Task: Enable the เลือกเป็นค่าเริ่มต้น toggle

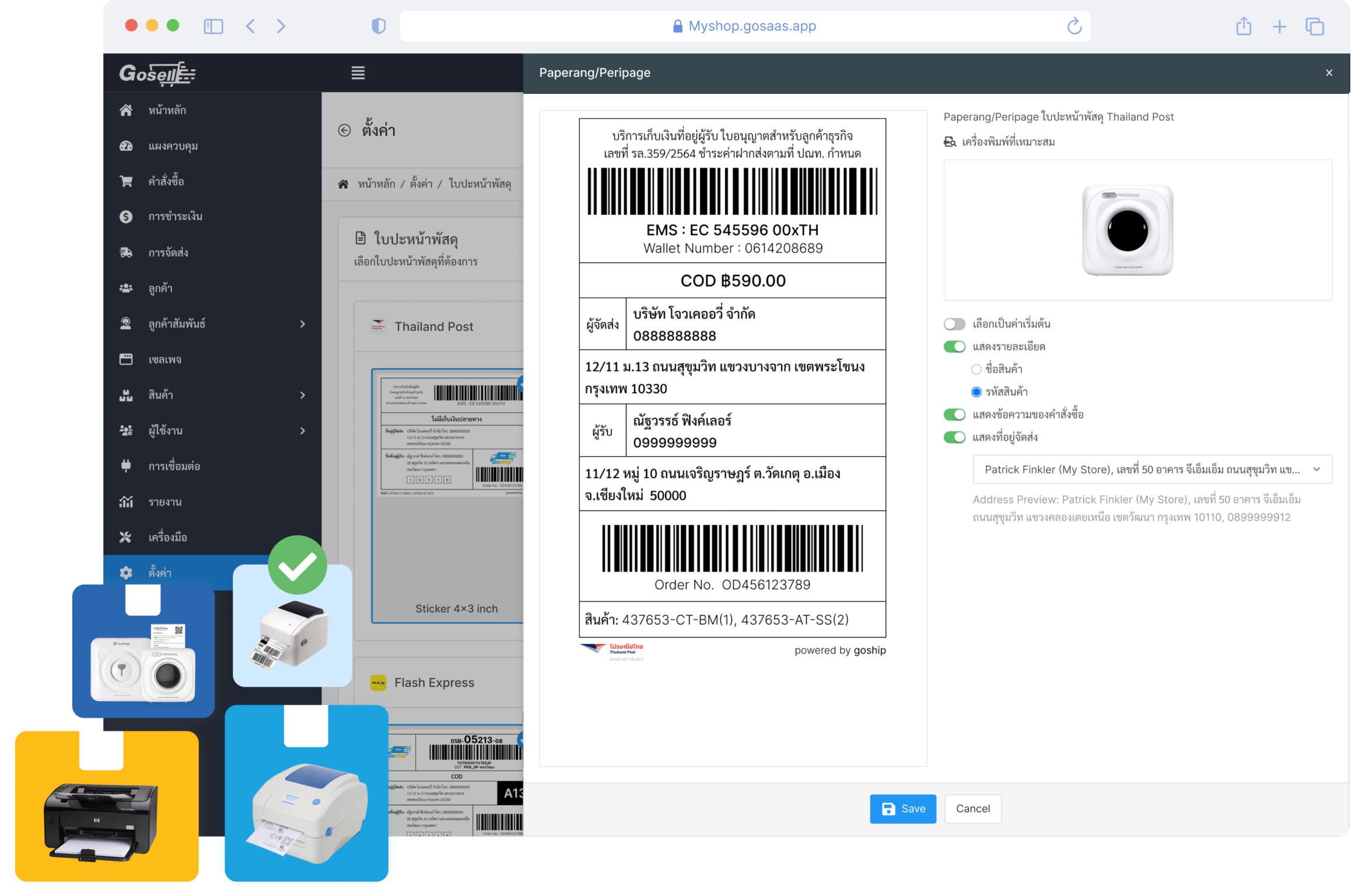Action: click(954, 324)
